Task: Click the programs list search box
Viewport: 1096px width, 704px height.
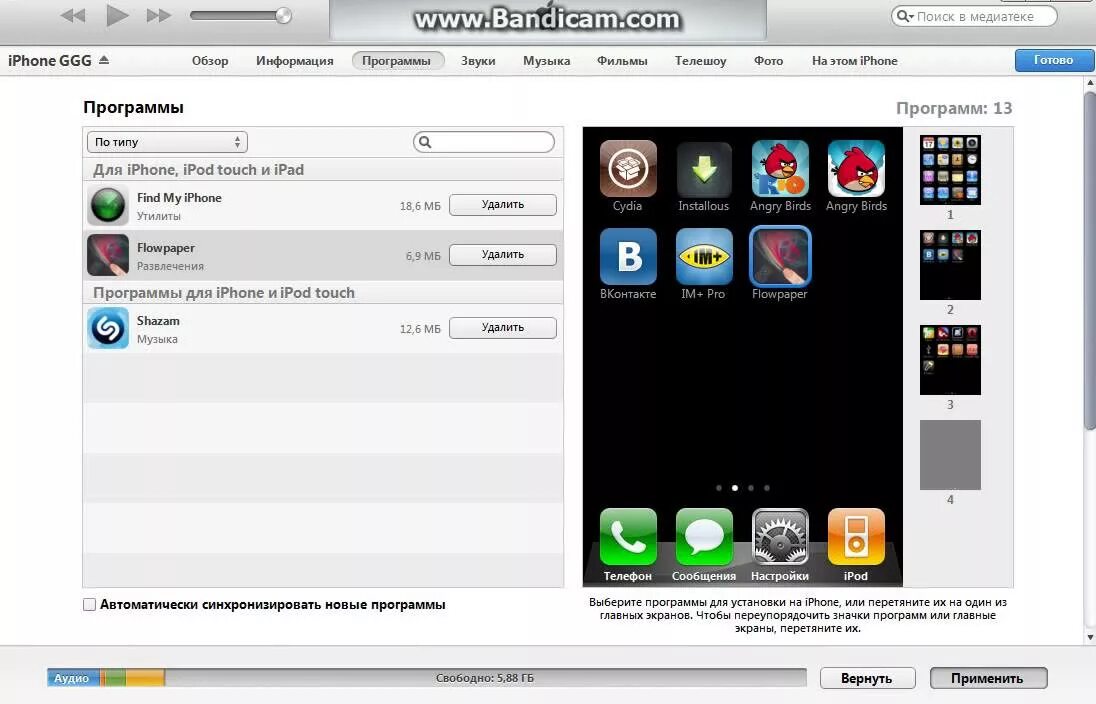Action: click(484, 142)
